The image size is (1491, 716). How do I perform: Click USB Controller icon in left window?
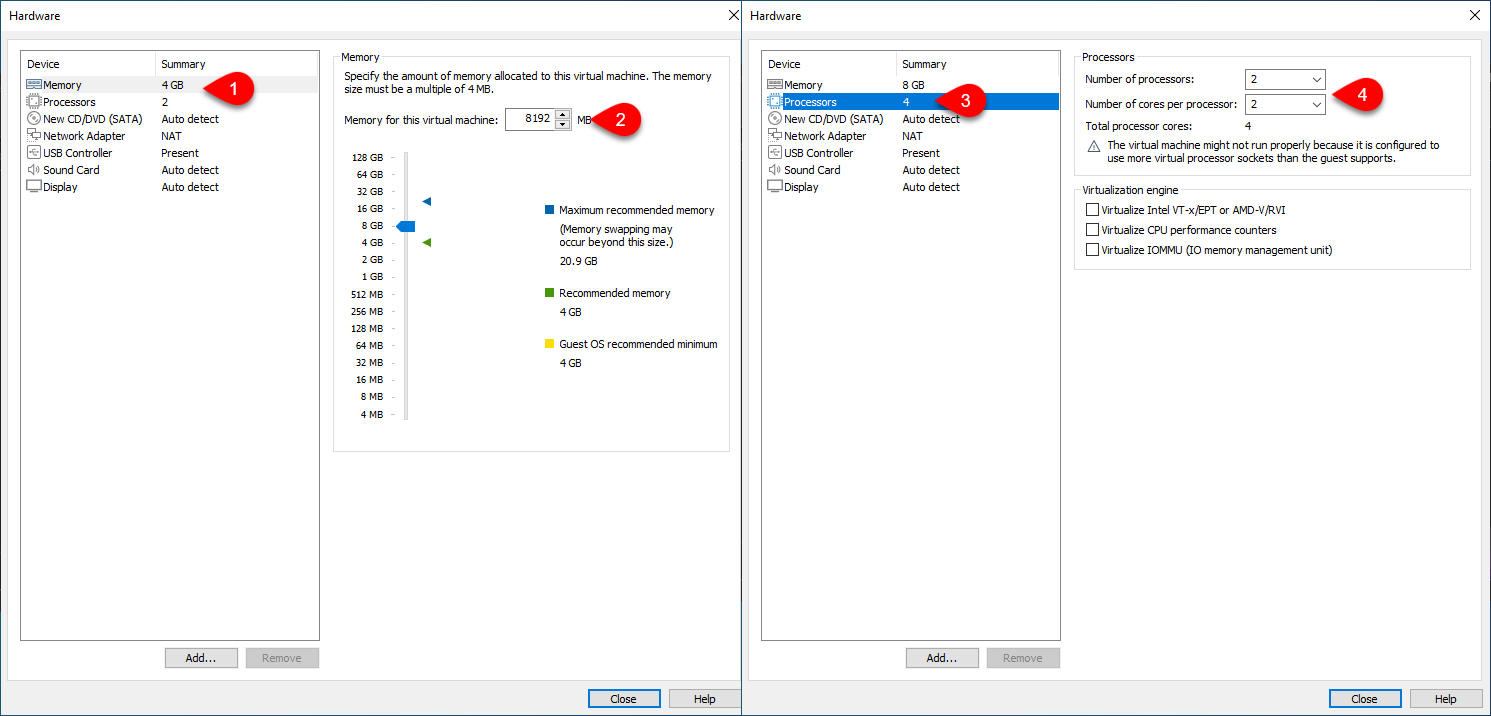click(x=33, y=153)
